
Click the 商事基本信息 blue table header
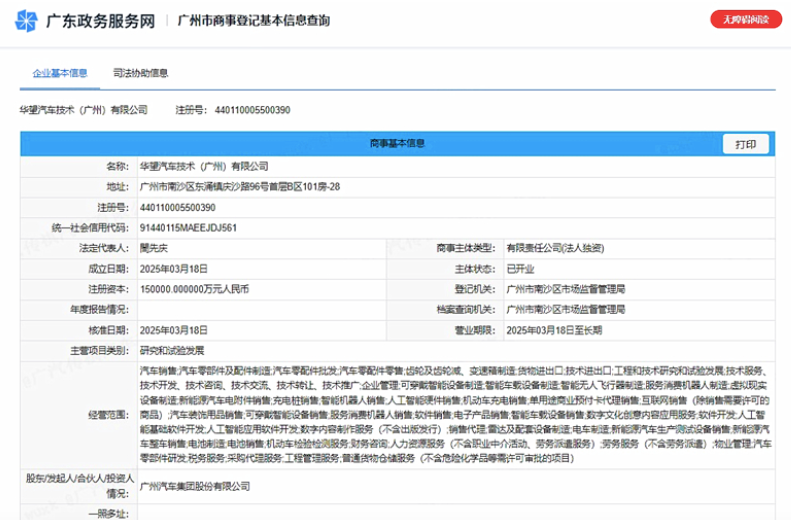click(397, 144)
